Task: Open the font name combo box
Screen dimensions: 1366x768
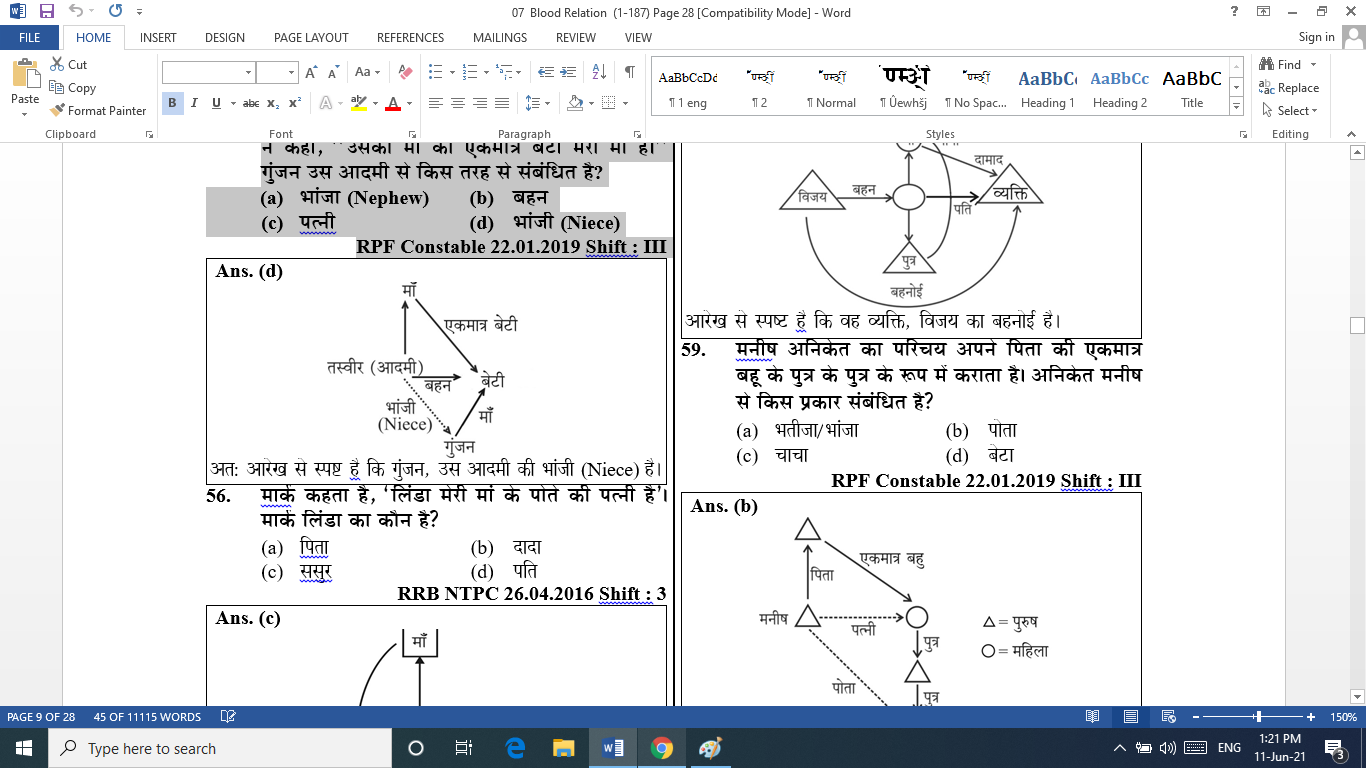Action: (208, 72)
